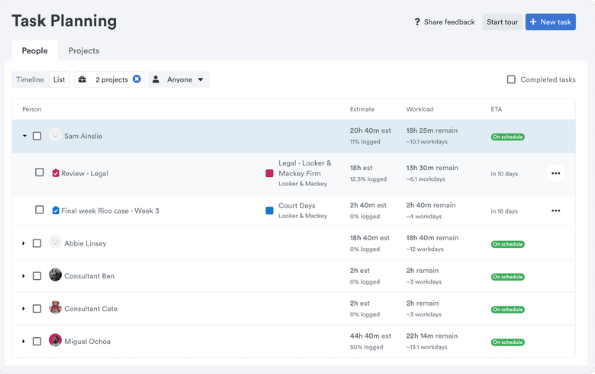Click the Court Days project name
The height and width of the screenshot is (374, 595).
click(297, 205)
